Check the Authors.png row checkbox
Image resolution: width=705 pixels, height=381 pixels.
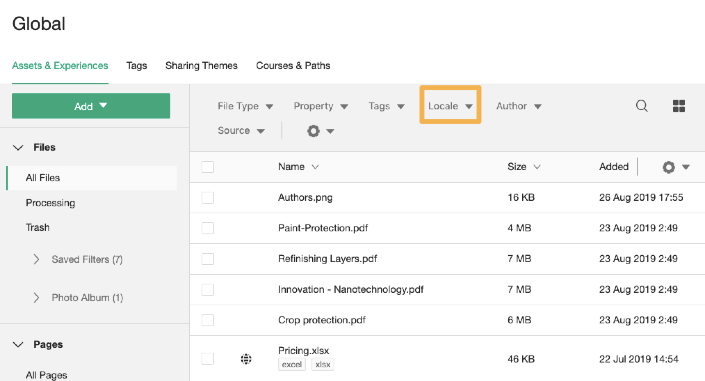coord(207,197)
